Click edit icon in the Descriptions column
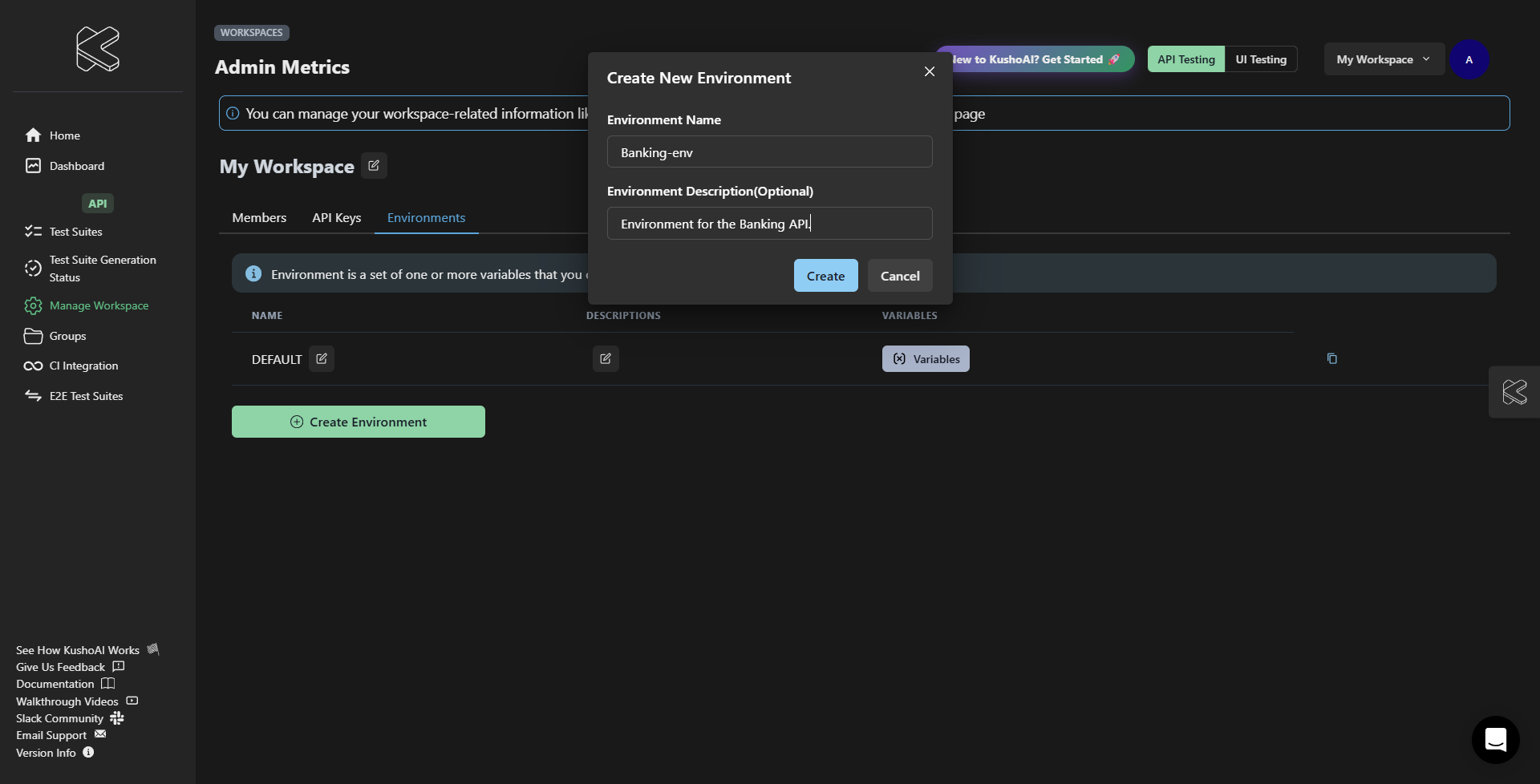Viewport: 1540px width, 784px height. point(606,359)
